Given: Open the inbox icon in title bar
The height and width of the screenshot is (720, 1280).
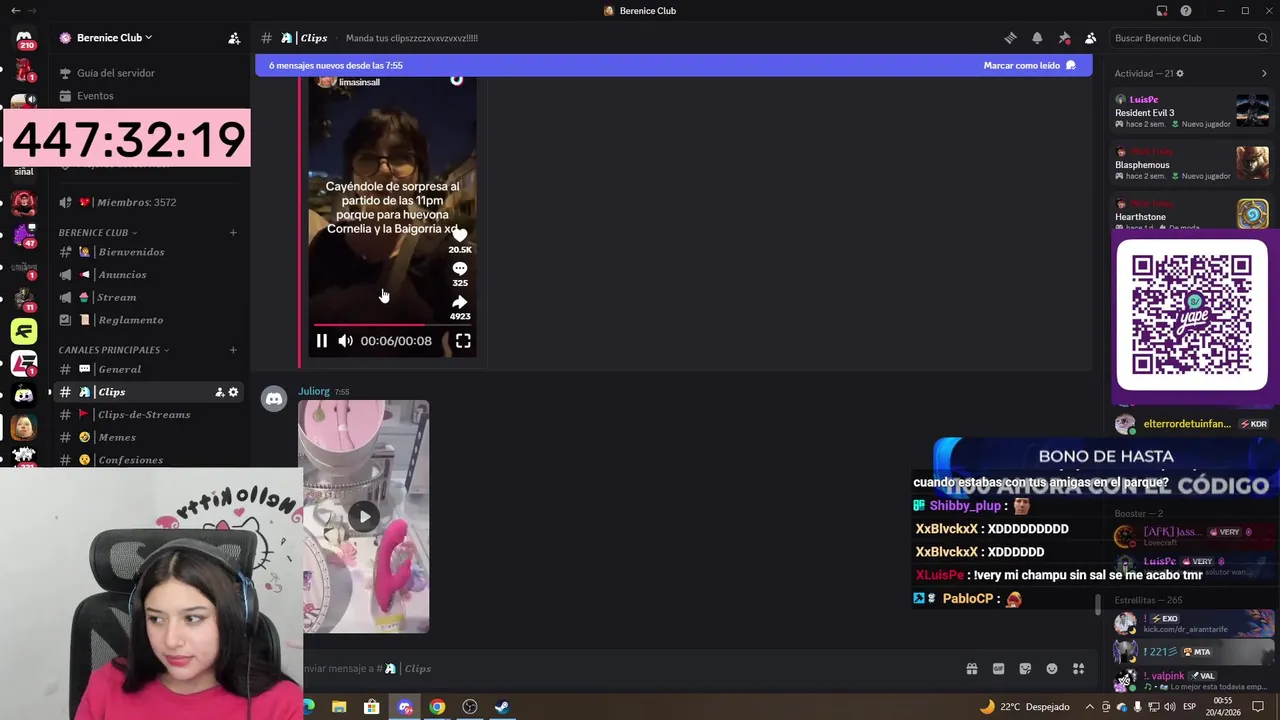Looking at the screenshot, I should 1162,11.
